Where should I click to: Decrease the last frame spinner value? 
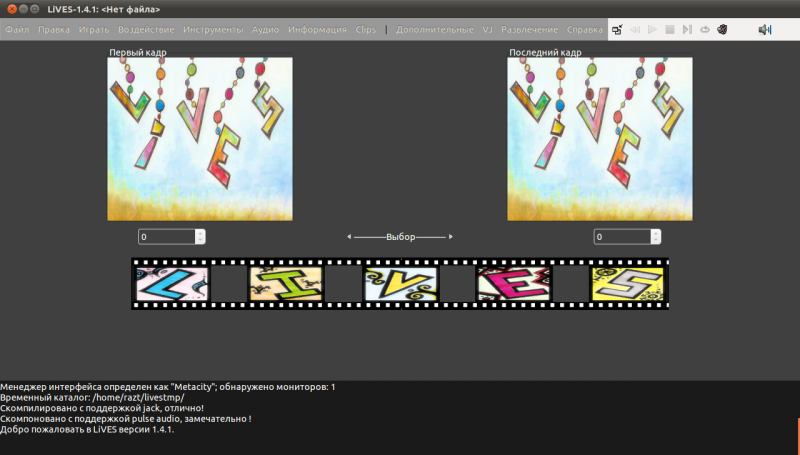(x=656, y=240)
